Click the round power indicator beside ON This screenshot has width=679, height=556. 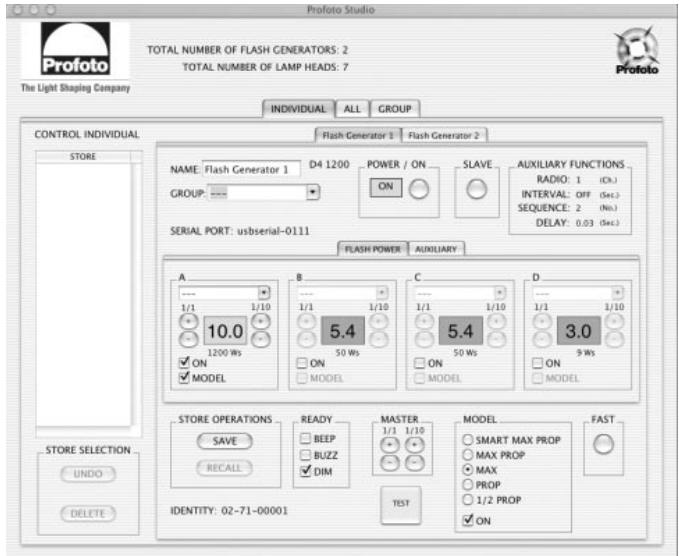tap(423, 194)
